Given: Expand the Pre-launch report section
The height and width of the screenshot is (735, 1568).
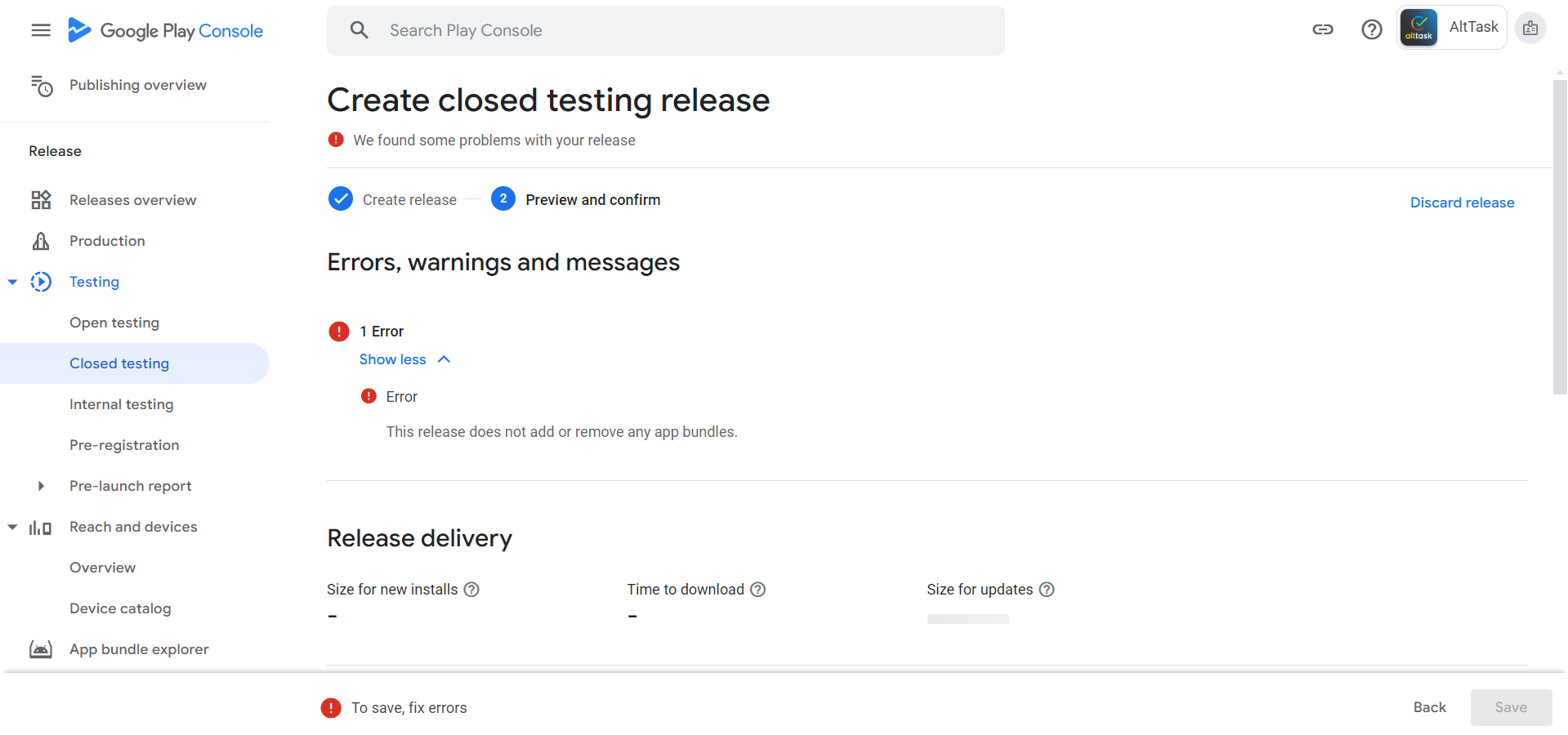Looking at the screenshot, I should pos(41,486).
